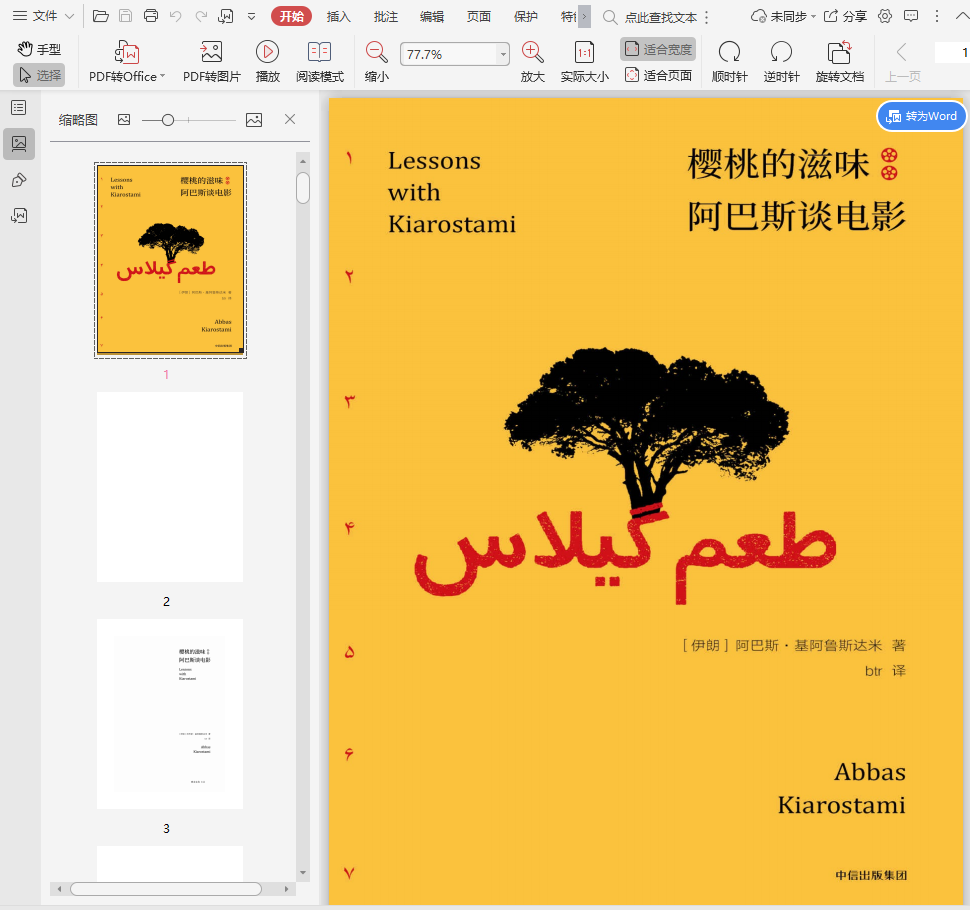Image resolution: width=970 pixels, height=910 pixels.
Task: Click the 点此查找文本 search field
Action: point(660,17)
